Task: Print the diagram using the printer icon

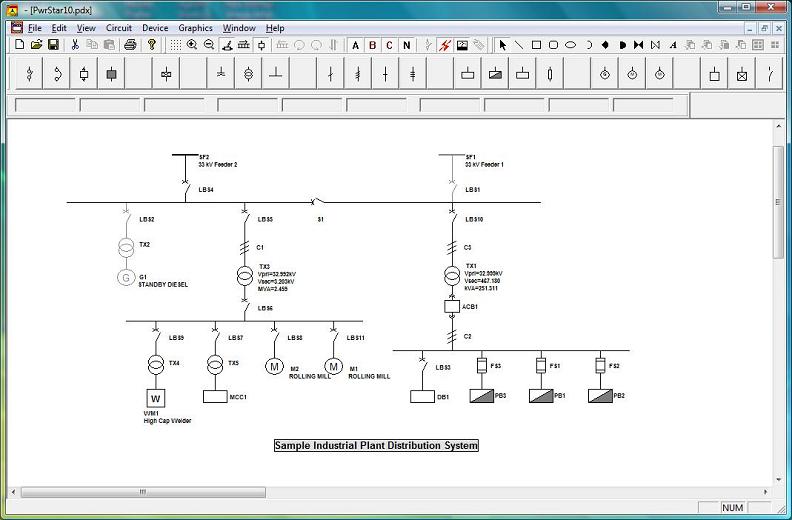Action: tap(130, 45)
